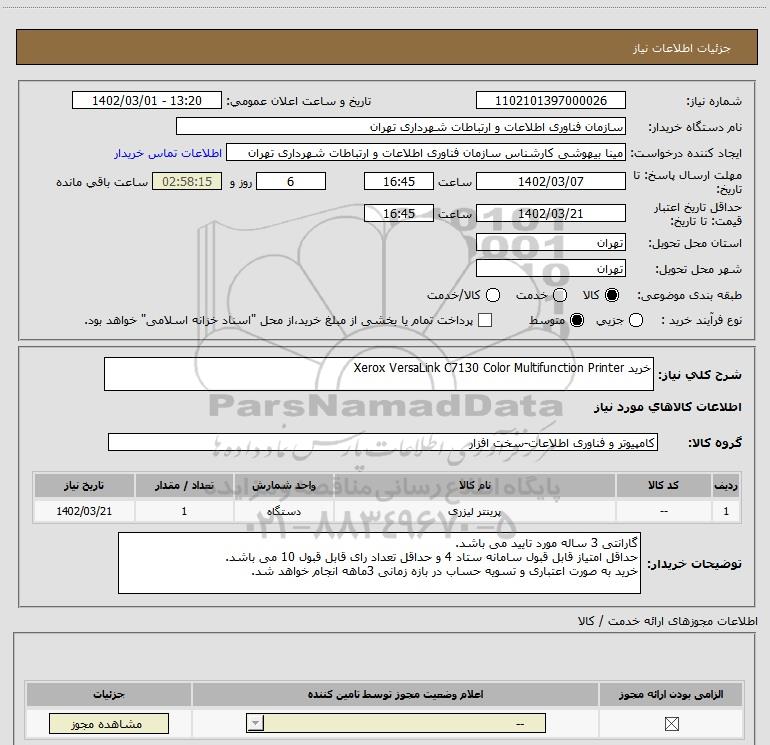Click the دستگاه unit cell
770x745 pixels.
(x=283, y=511)
